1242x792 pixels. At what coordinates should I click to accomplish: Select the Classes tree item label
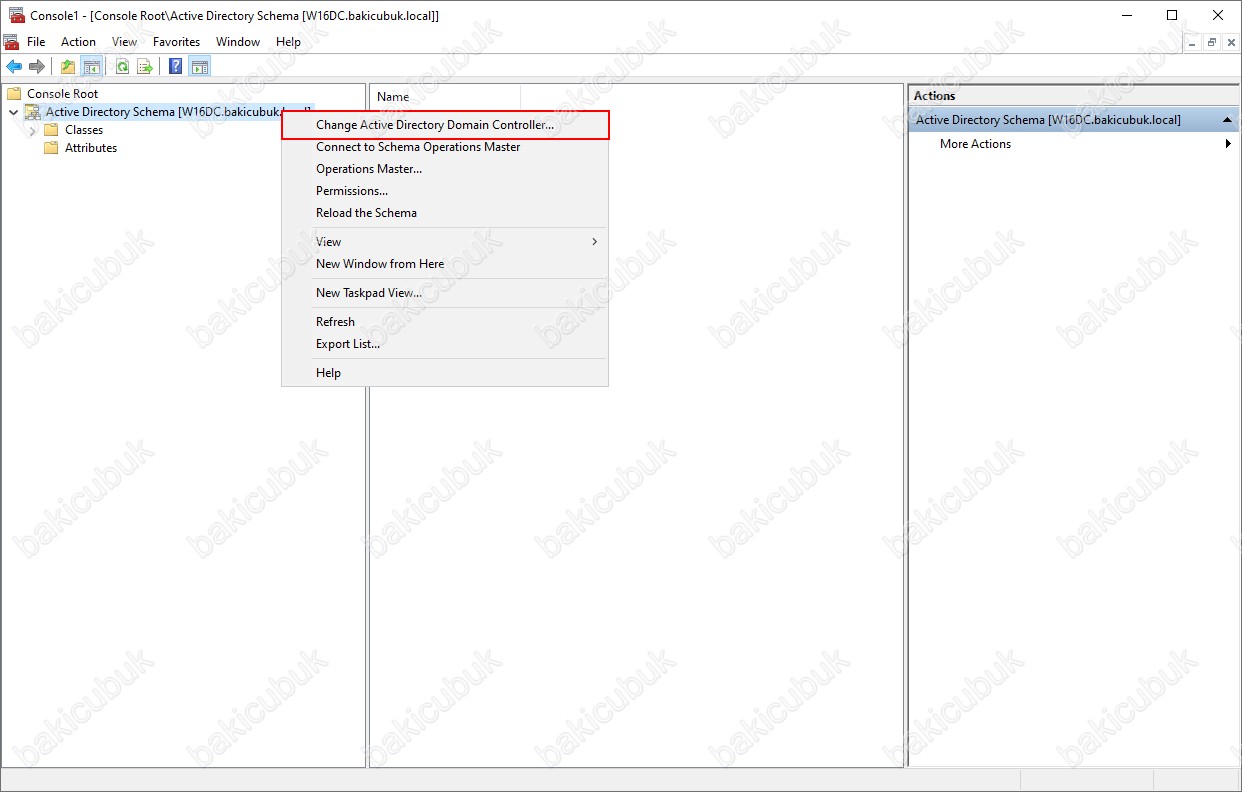84,130
